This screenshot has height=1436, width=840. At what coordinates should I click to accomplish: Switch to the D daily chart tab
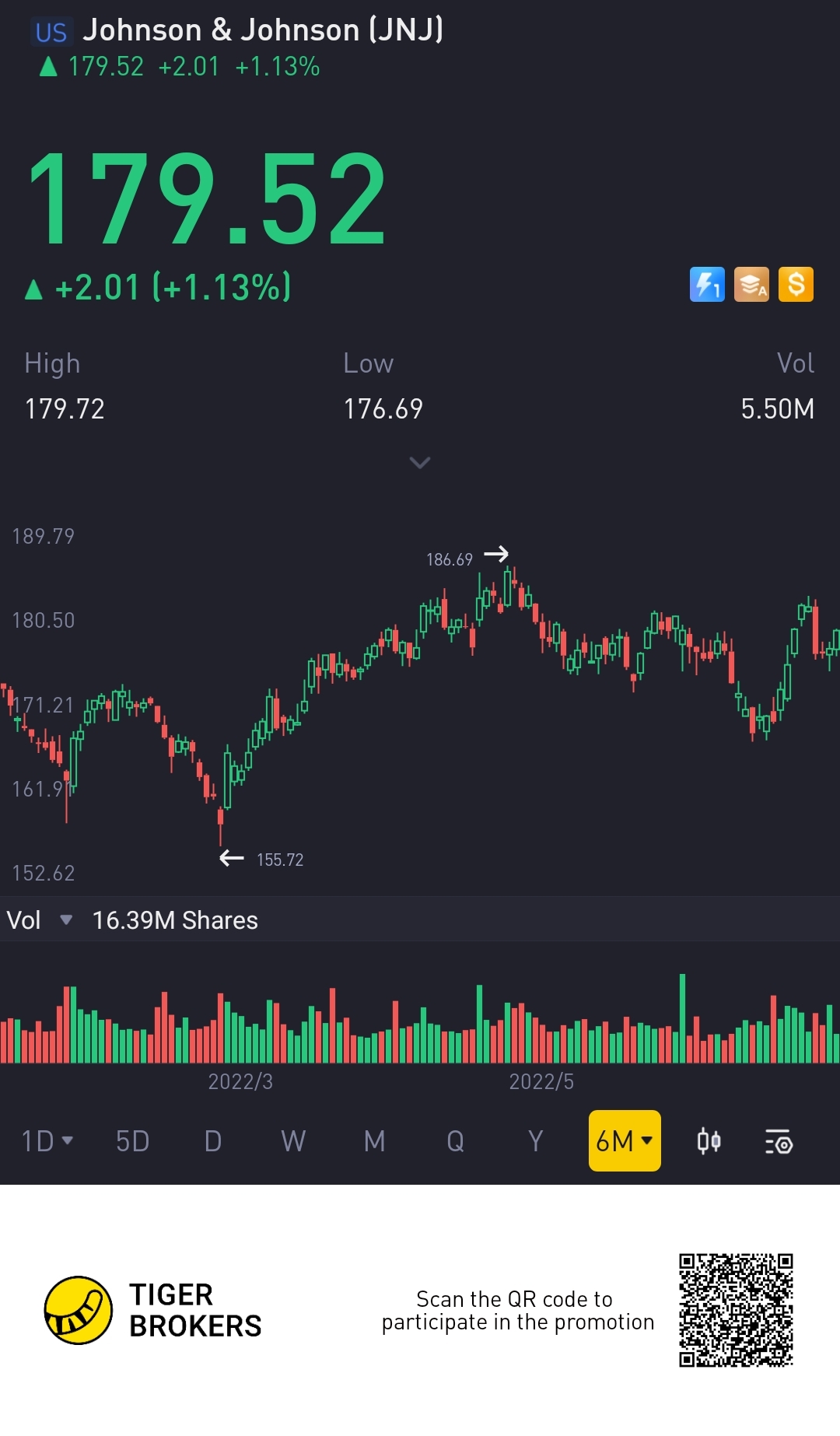tap(213, 1141)
